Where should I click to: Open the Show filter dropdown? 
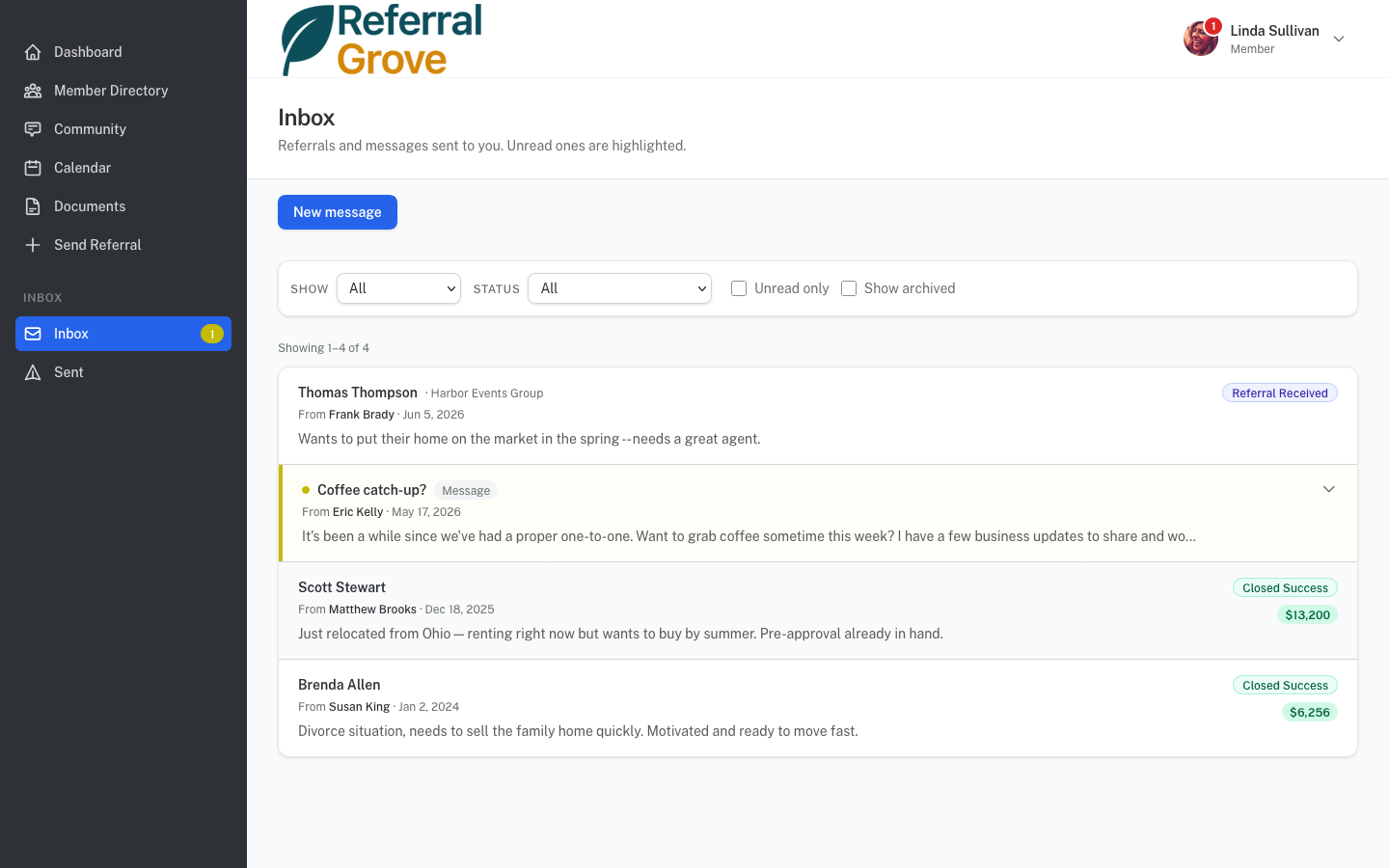398,288
